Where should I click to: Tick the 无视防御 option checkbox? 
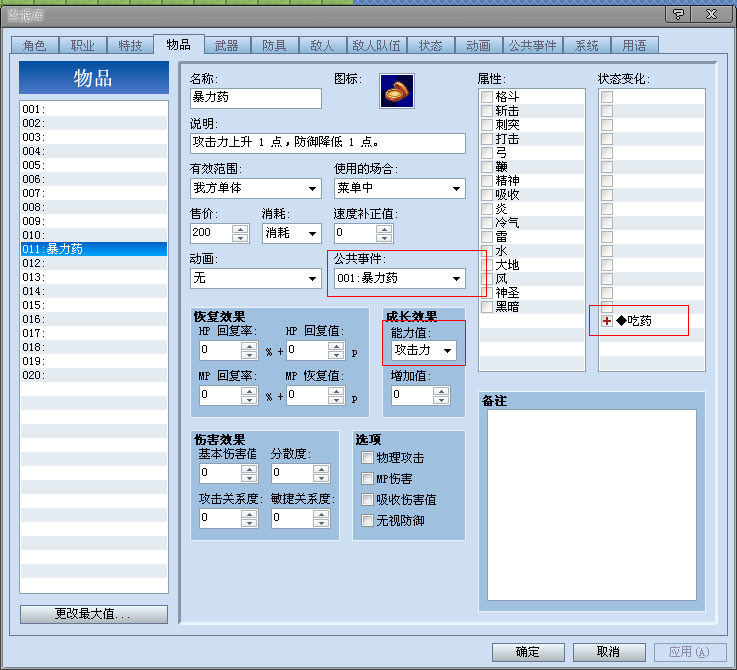(367, 520)
